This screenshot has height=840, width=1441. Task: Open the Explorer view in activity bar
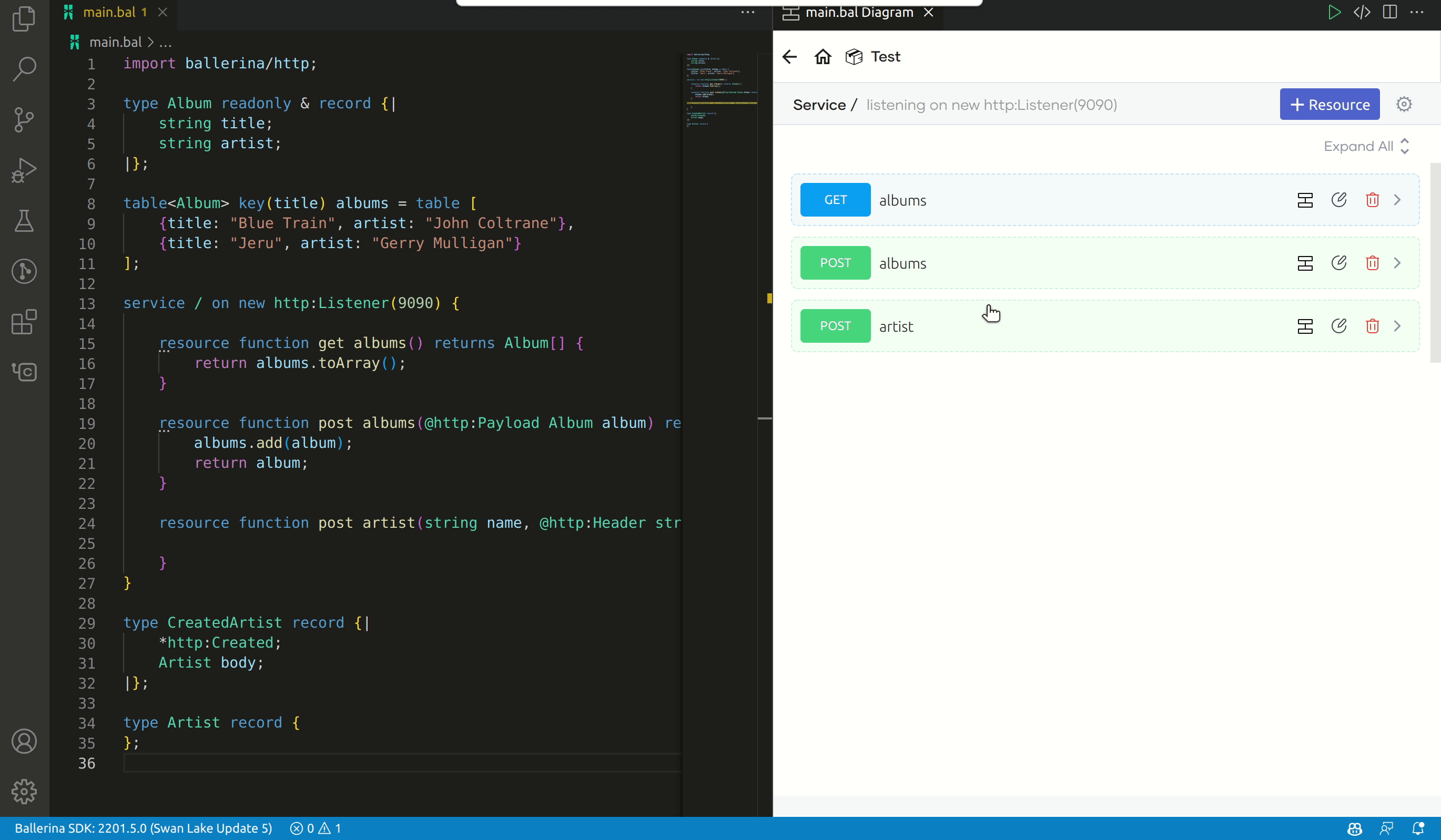[24, 18]
